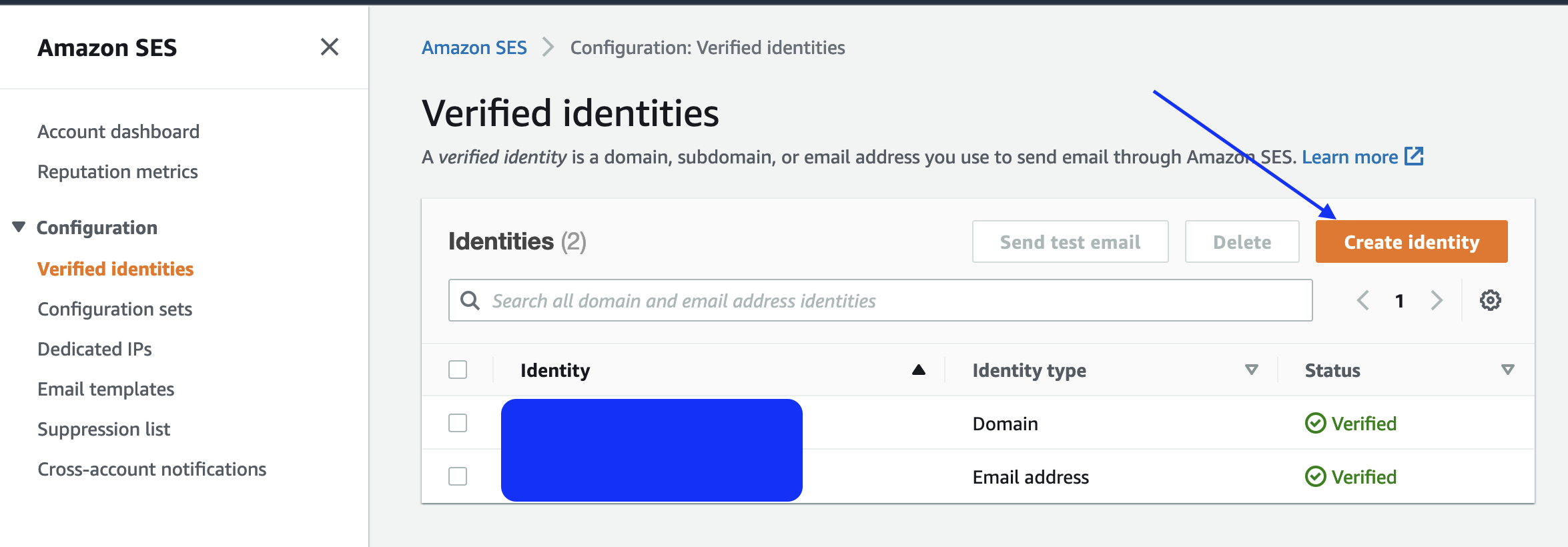Open the Identity type filter dropdown
The height and width of the screenshot is (547, 1568).
(x=1250, y=370)
